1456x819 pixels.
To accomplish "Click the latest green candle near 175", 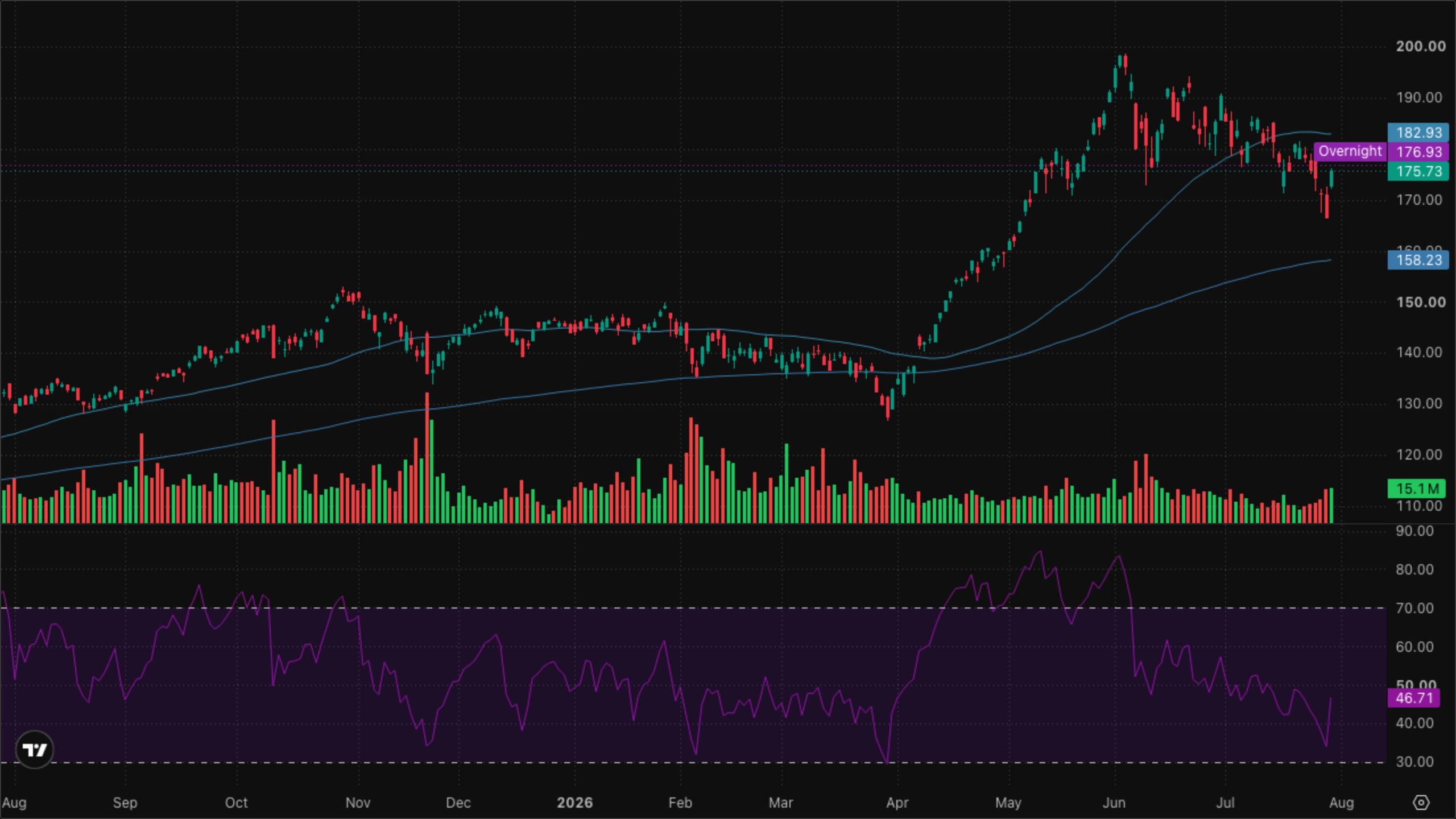I will (x=1331, y=179).
